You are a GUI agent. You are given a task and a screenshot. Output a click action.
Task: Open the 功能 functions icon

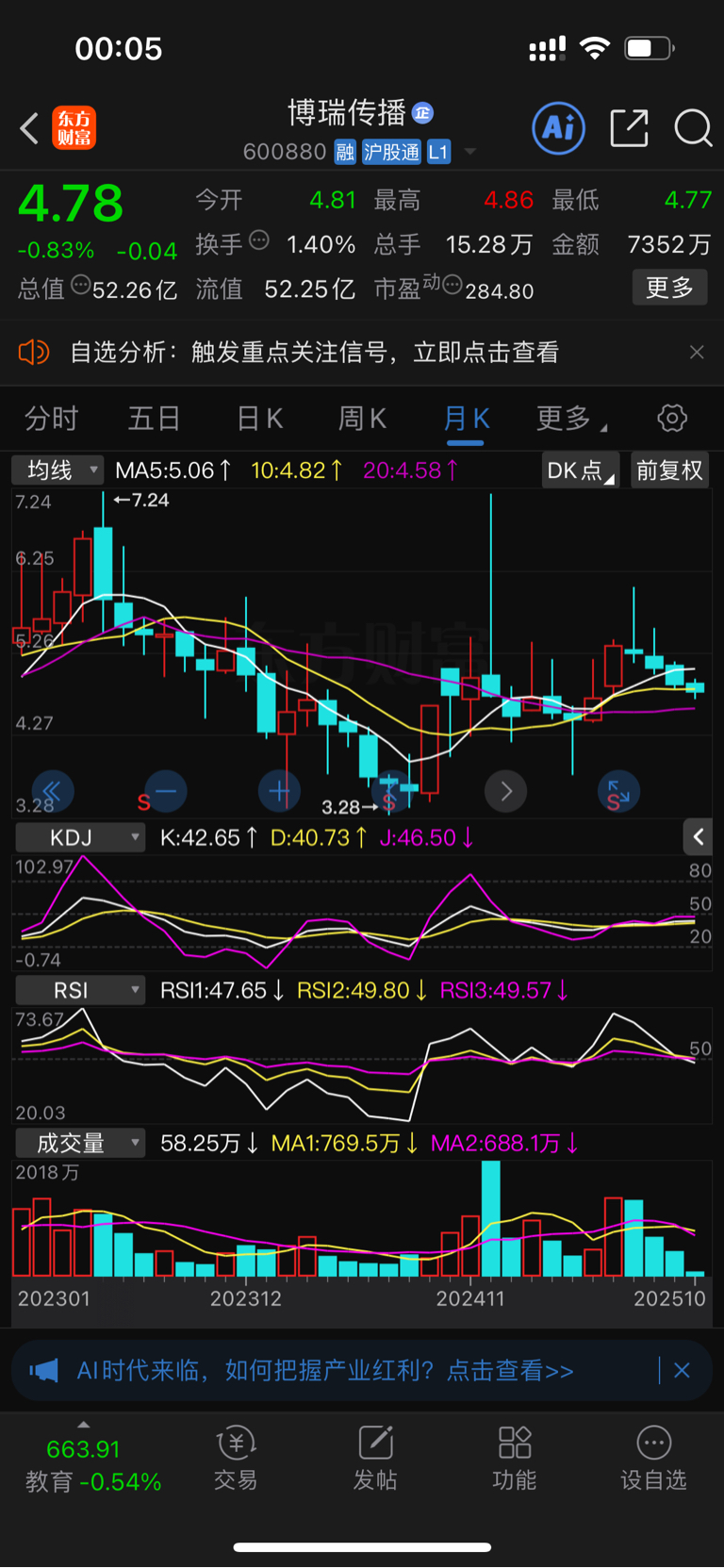[x=515, y=1458]
